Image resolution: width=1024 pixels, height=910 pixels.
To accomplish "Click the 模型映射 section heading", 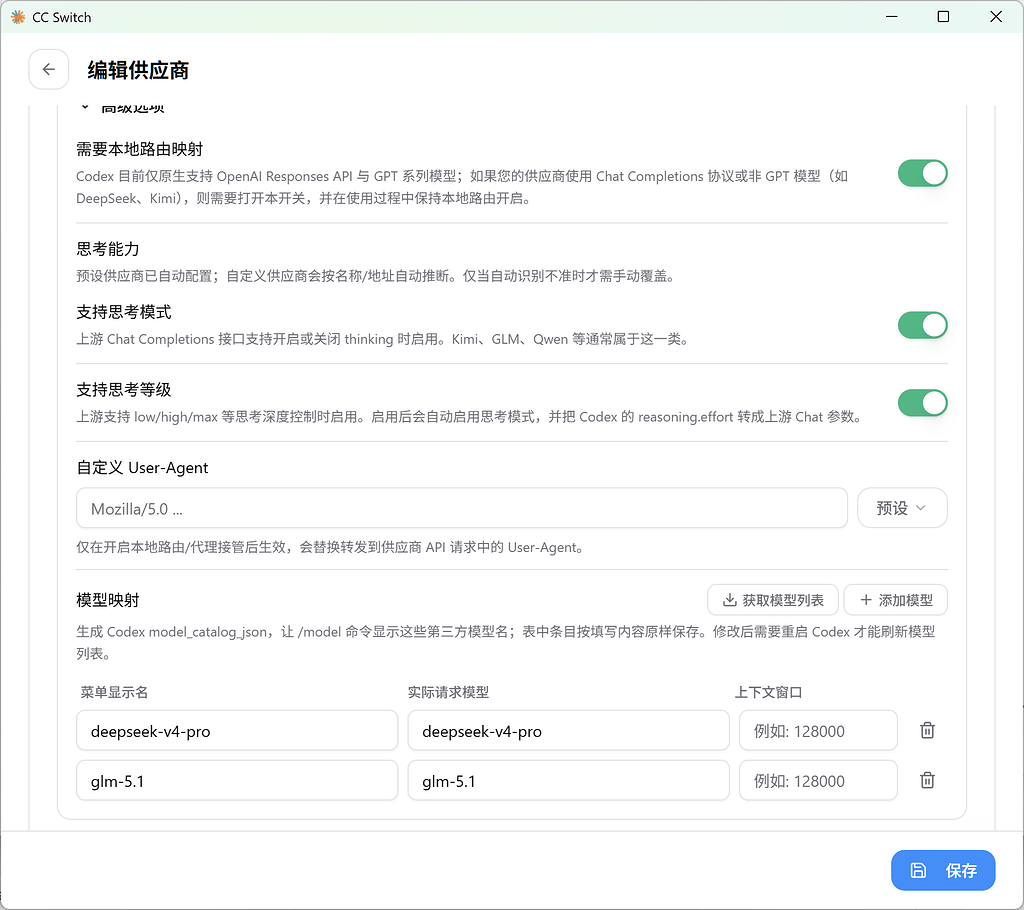I will click(108, 600).
